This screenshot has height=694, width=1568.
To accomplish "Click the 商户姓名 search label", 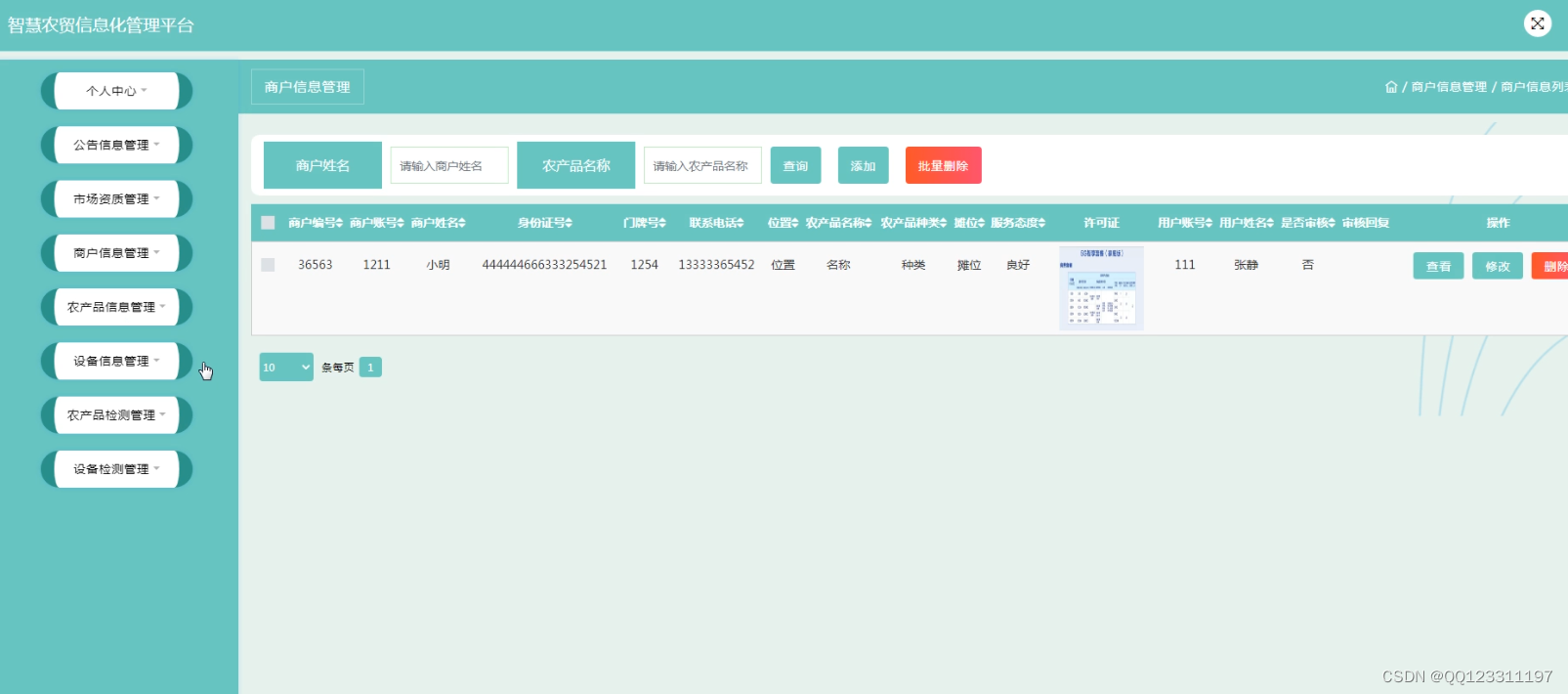I will tap(322, 165).
